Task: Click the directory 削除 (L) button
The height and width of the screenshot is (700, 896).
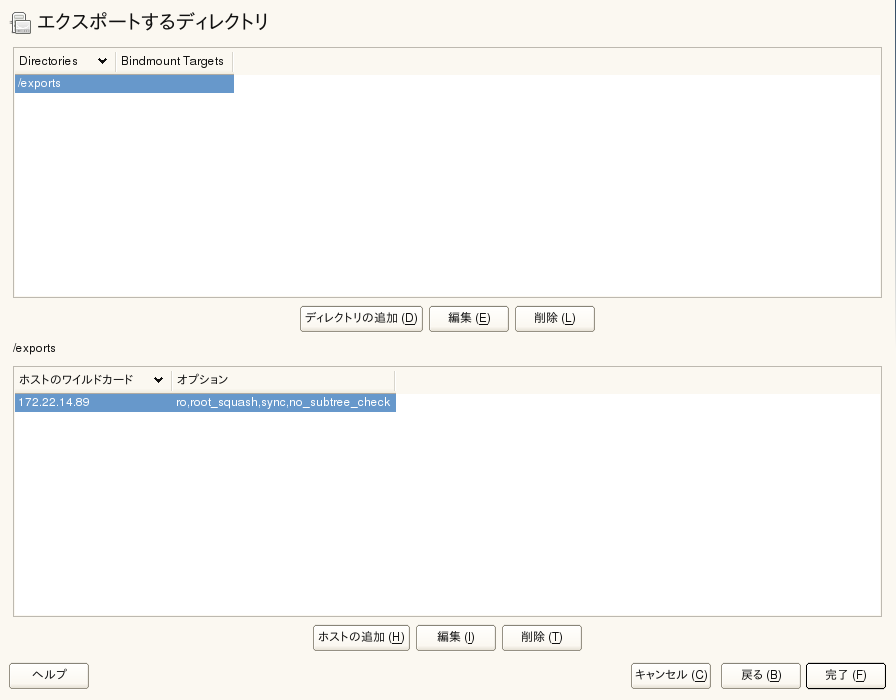Action: click(554, 318)
